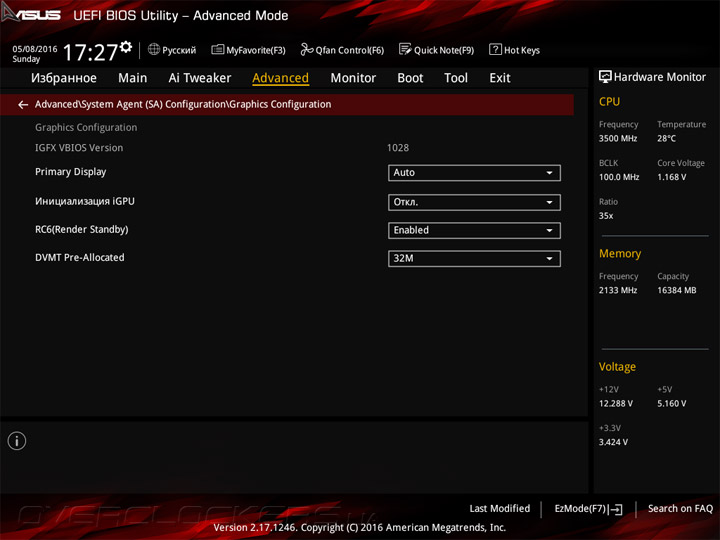
Task: Click the version copyright line
Action: 360,528
